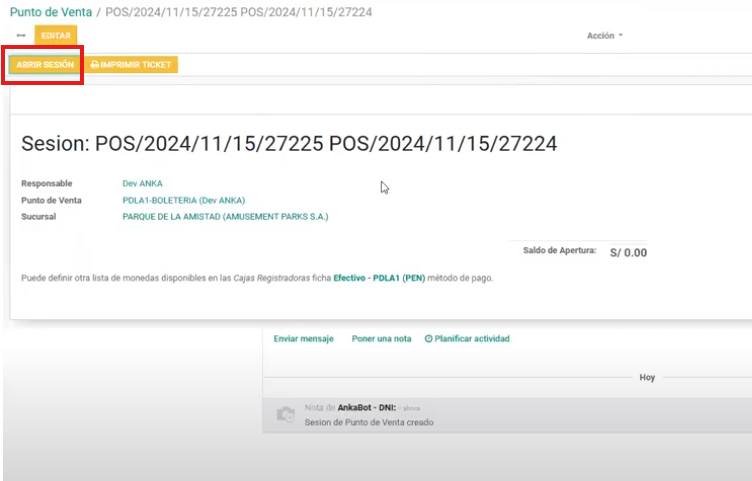The image size is (752, 481).
Task: Click the clock icon beside Planificar actividad
Action: pyautogui.click(x=429, y=339)
